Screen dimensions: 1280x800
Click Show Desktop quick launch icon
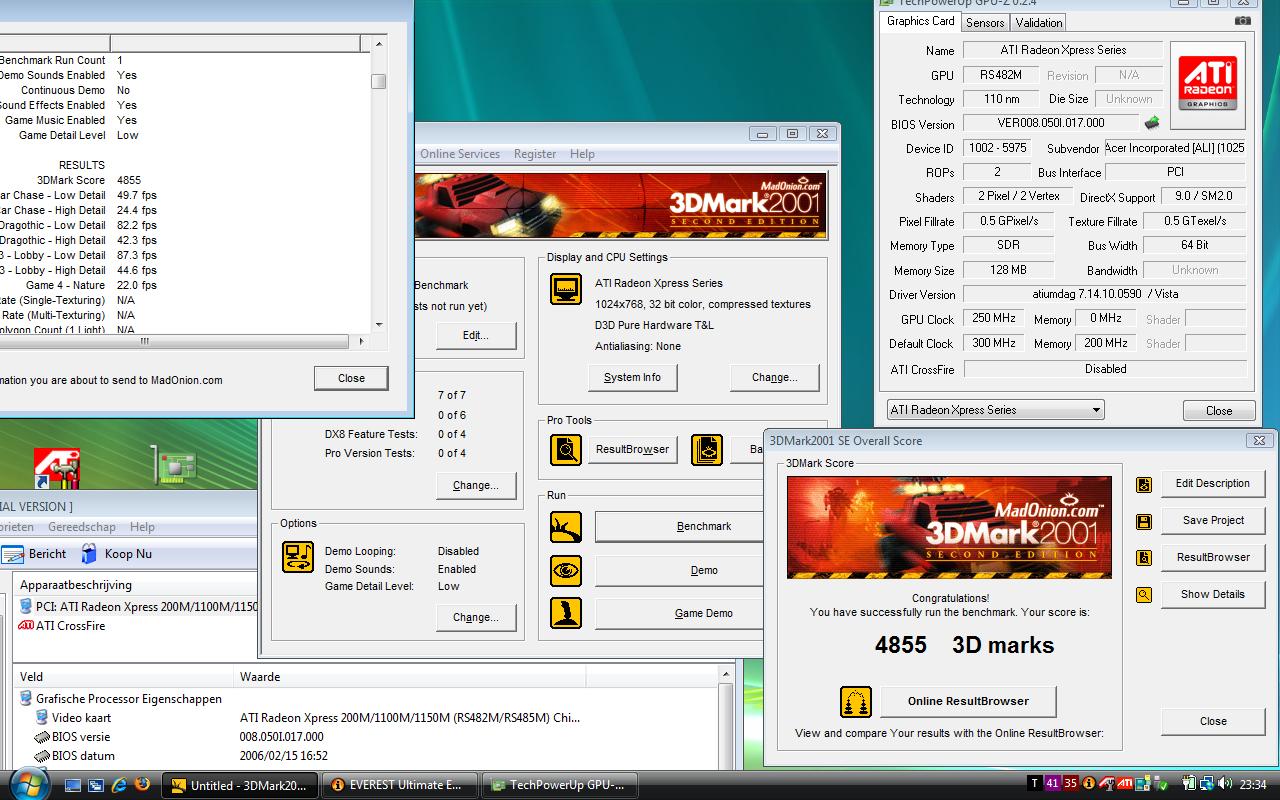coord(73,786)
